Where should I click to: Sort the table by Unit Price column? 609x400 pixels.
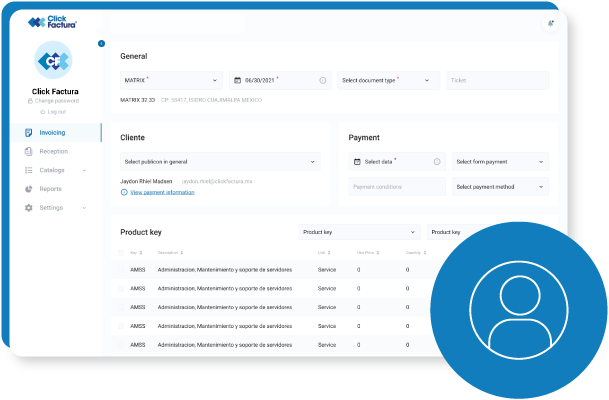click(368, 253)
